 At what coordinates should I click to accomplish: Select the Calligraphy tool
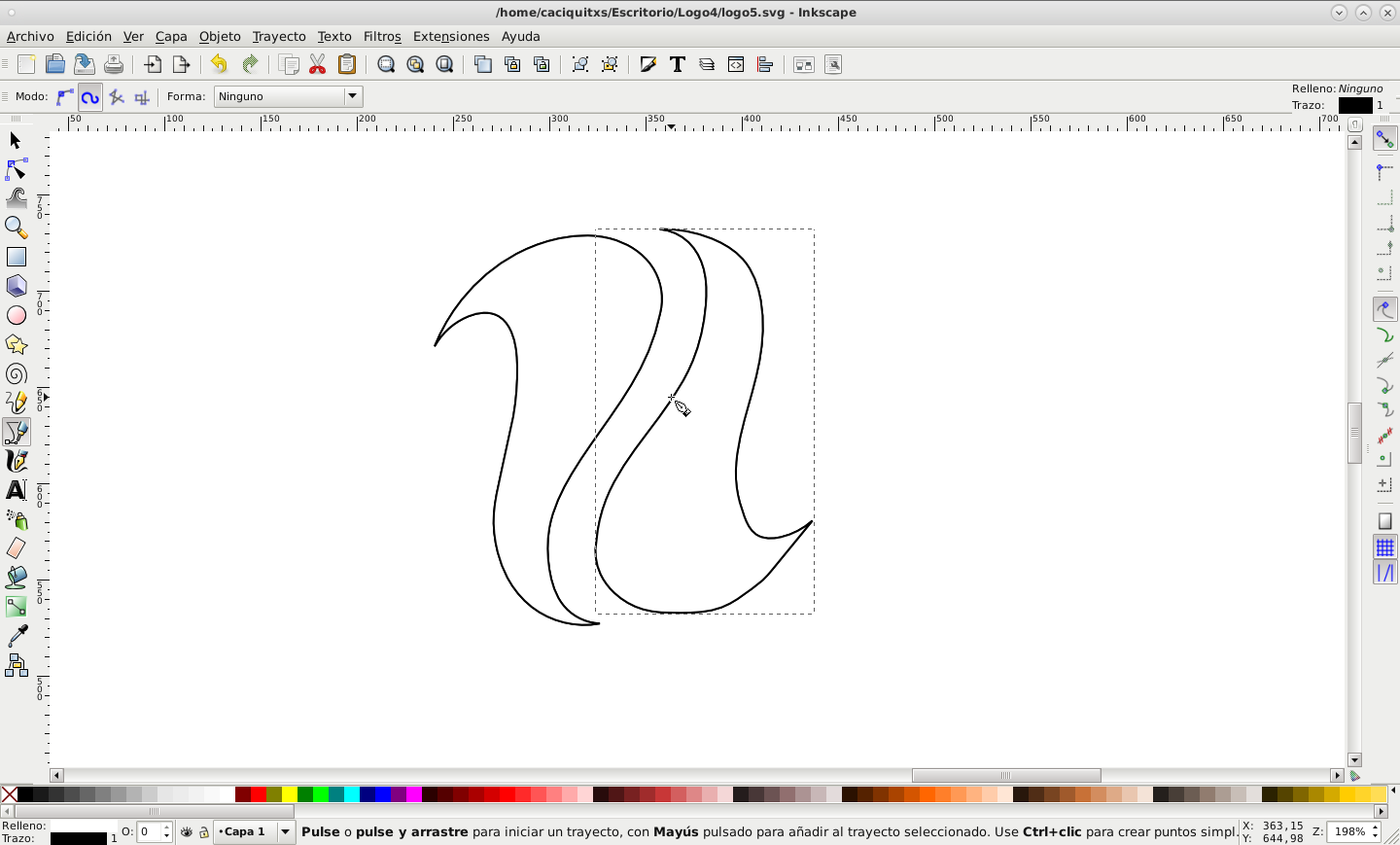tap(16, 461)
